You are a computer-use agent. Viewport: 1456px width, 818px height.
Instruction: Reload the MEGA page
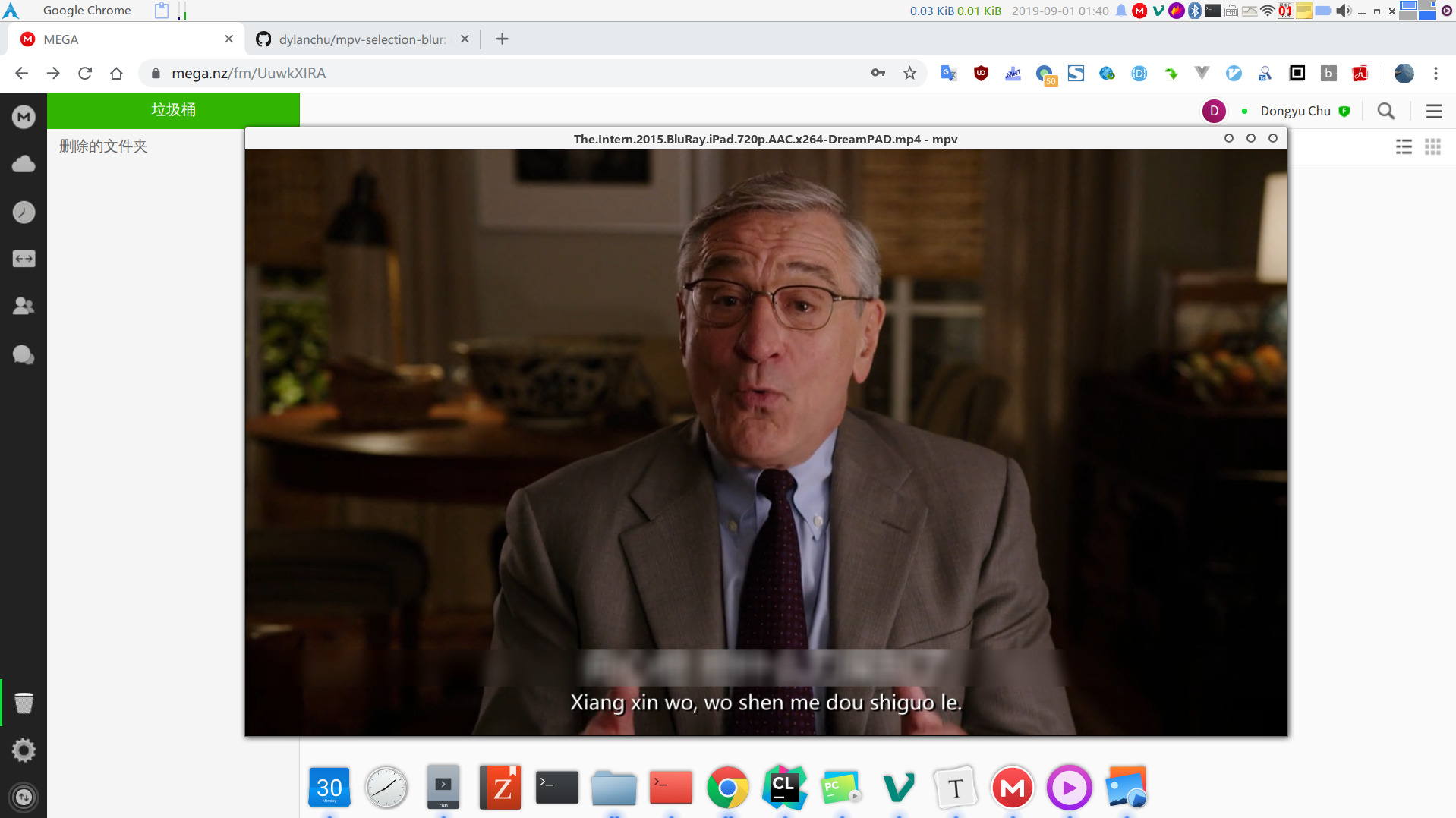pyautogui.click(x=85, y=73)
